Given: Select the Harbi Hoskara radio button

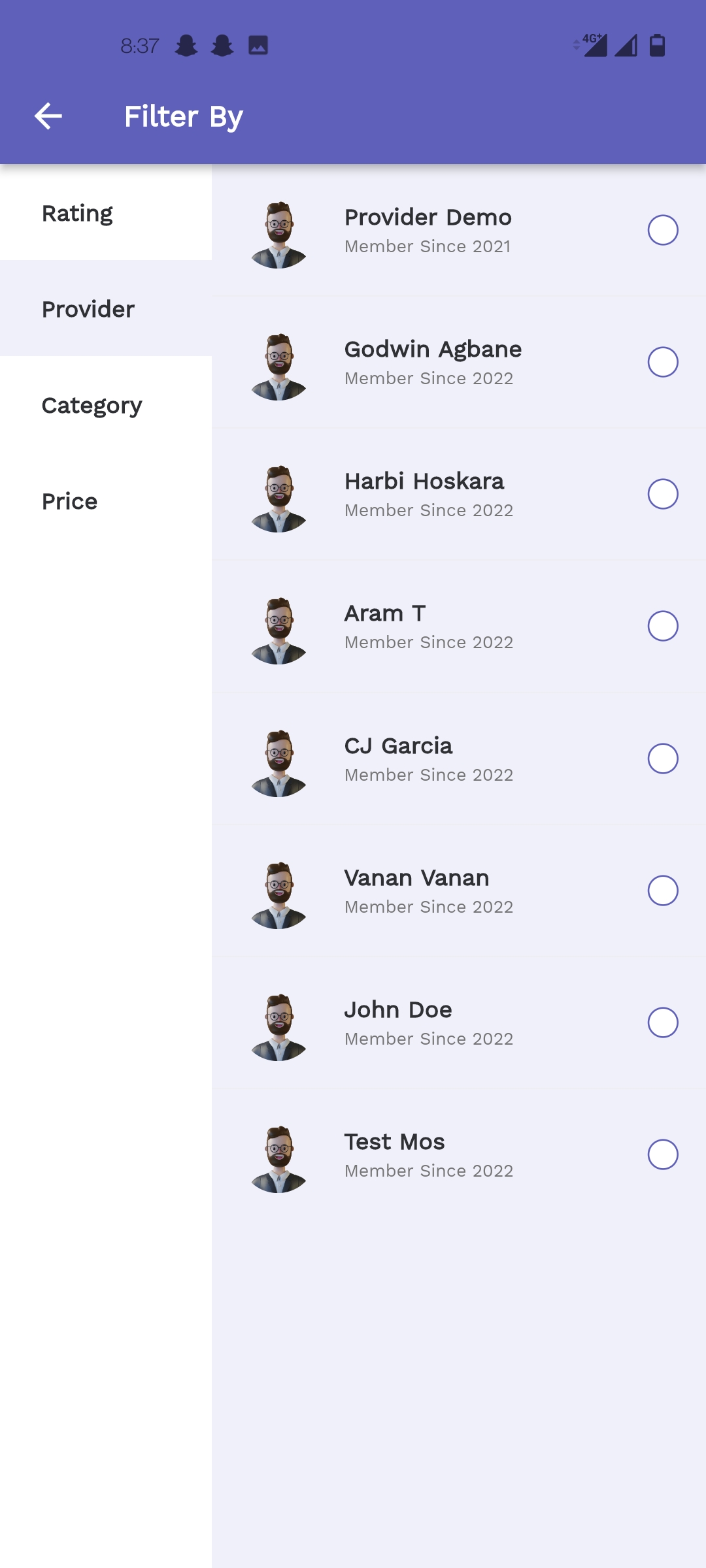Looking at the screenshot, I should tap(662, 494).
